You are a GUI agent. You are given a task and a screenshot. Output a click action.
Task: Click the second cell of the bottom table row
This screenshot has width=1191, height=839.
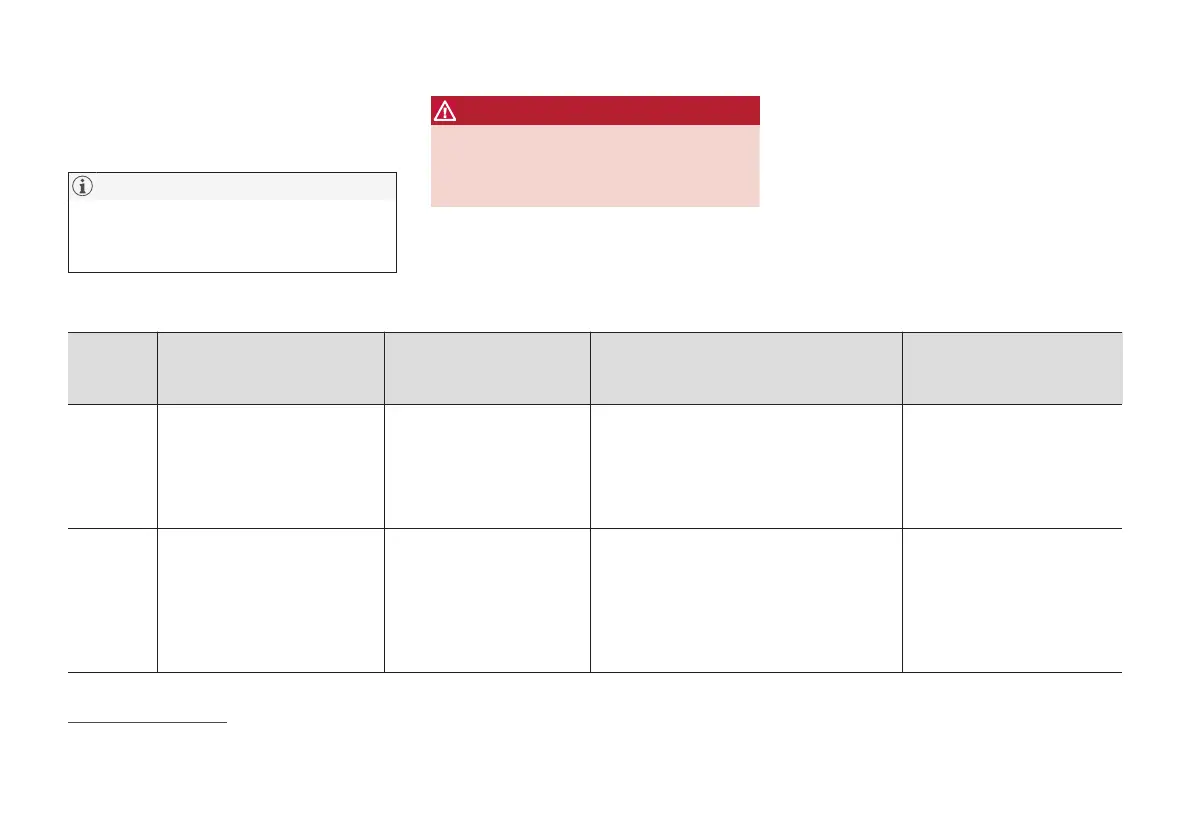271,600
